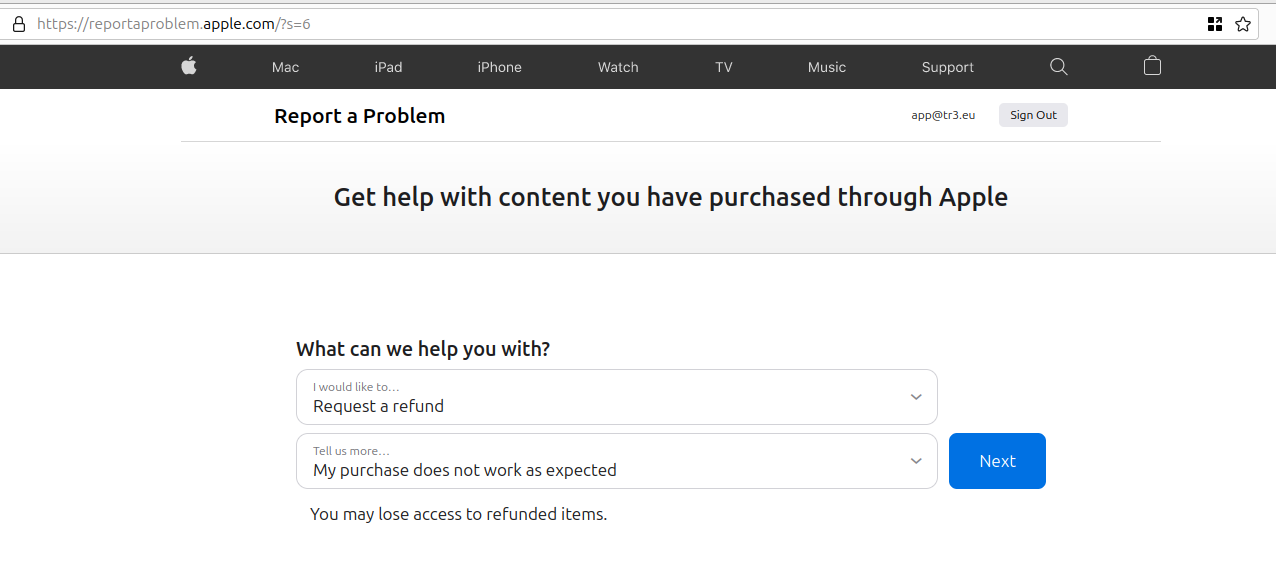Click the blue Next button

click(x=997, y=461)
